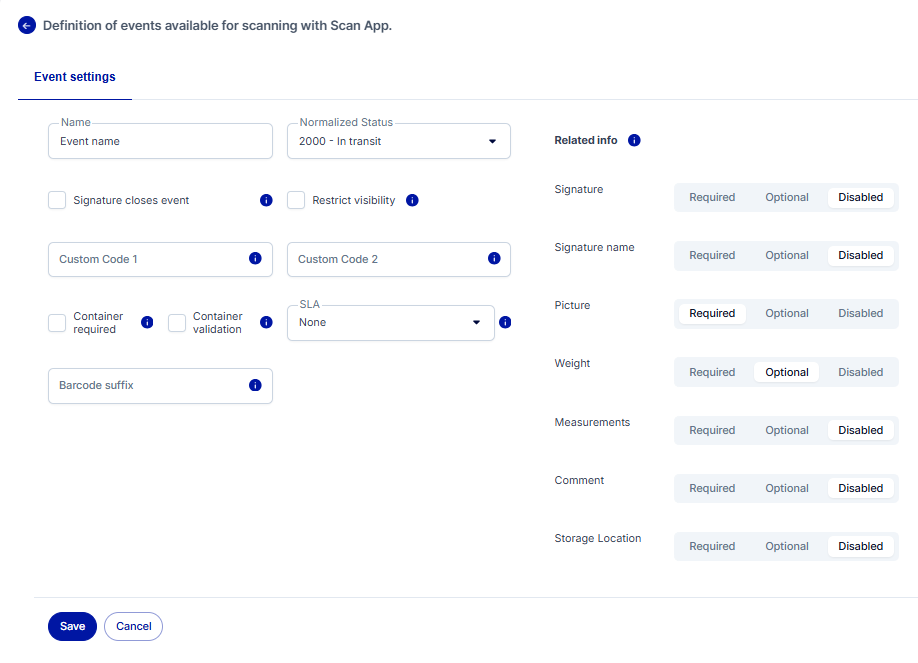918x663 pixels.
Task: Open the Normalized Status dropdown
Action: (398, 141)
